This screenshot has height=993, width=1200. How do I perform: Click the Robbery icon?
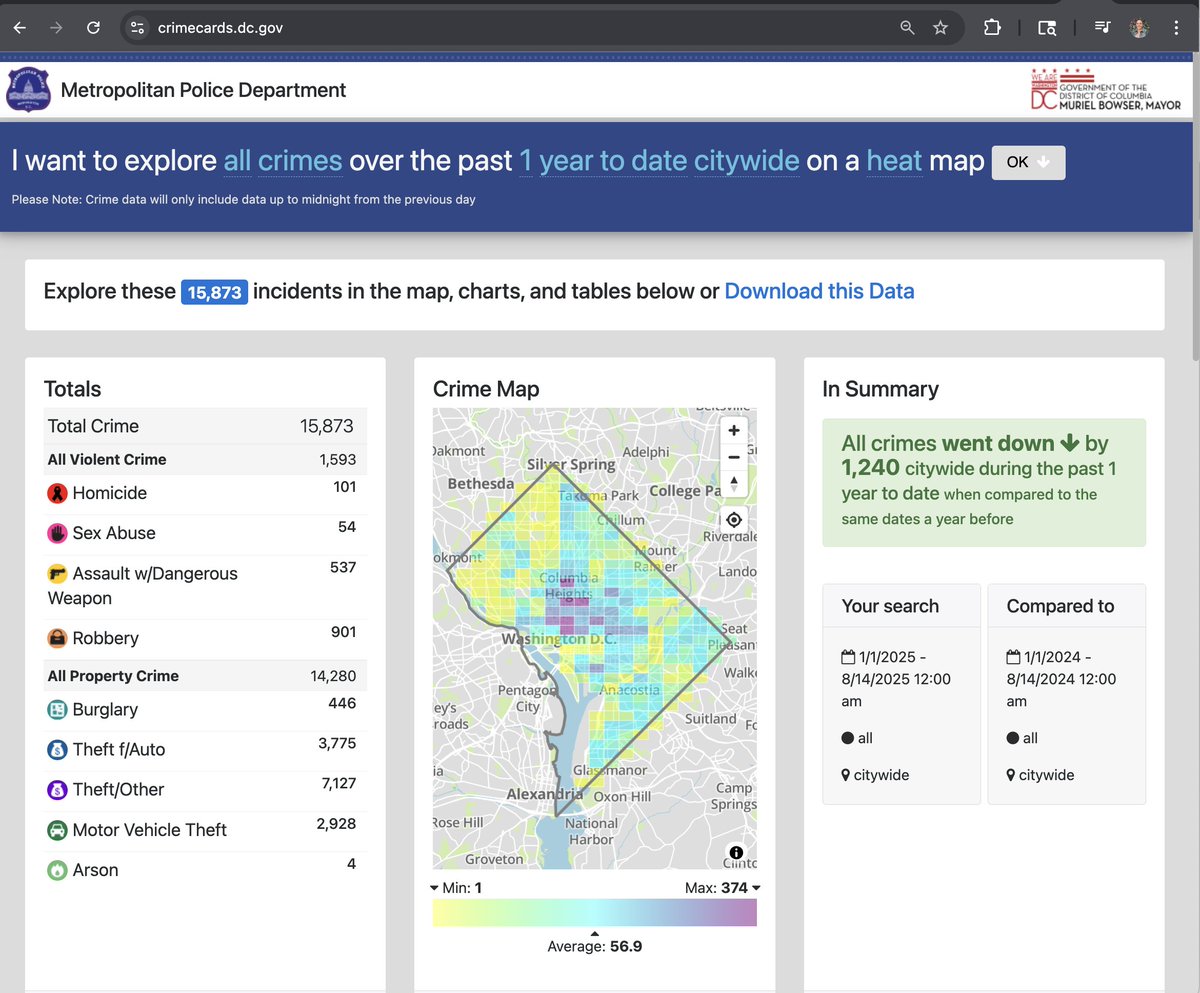58,638
